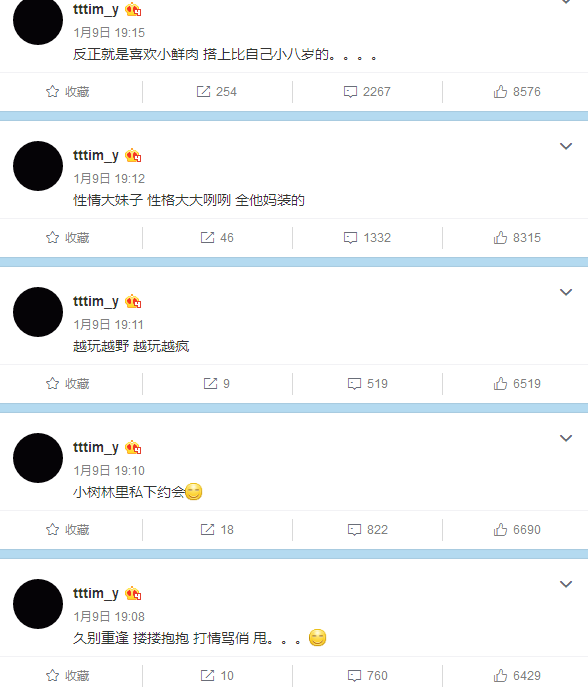Favorite the 19:12 post via the star icon

pyautogui.click(x=68, y=238)
